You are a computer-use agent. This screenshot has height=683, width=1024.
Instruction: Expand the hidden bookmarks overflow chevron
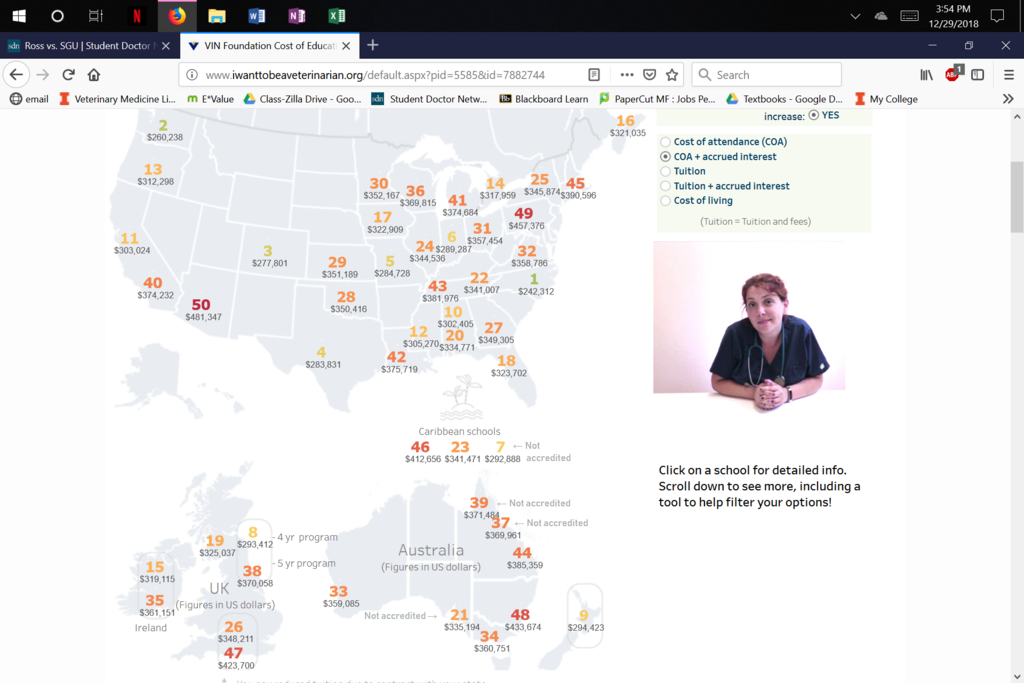click(1008, 99)
